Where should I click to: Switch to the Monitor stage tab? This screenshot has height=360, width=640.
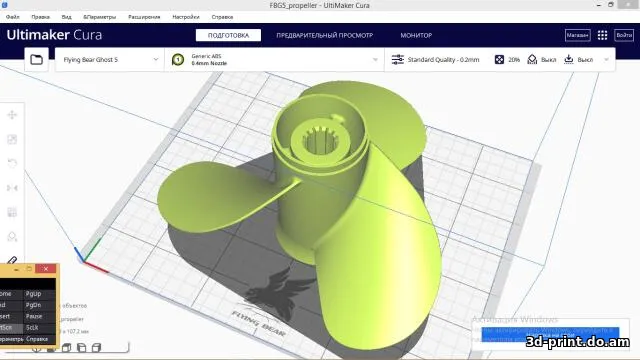(416, 35)
